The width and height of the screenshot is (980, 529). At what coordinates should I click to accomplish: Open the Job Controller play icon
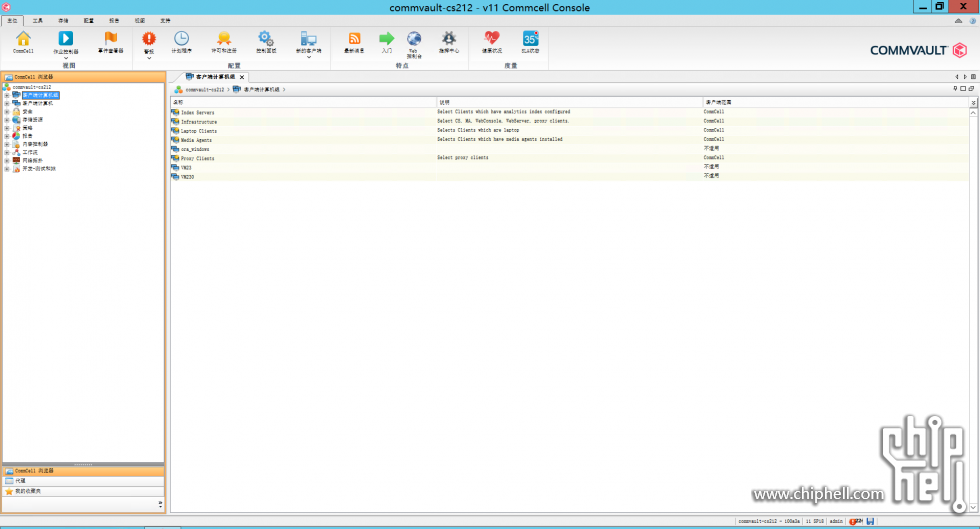pos(66,39)
